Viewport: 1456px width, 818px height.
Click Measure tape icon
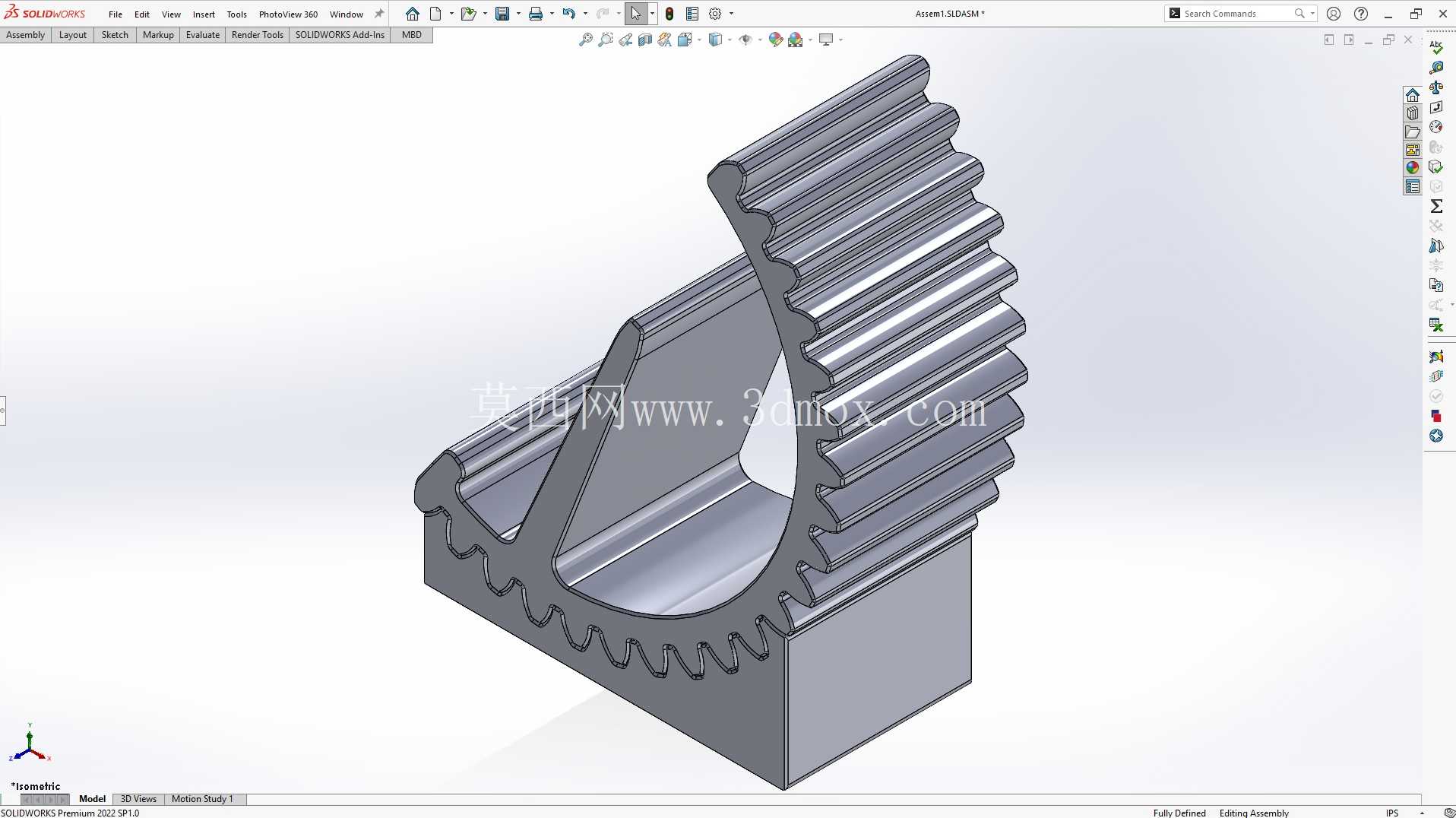click(x=1436, y=68)
